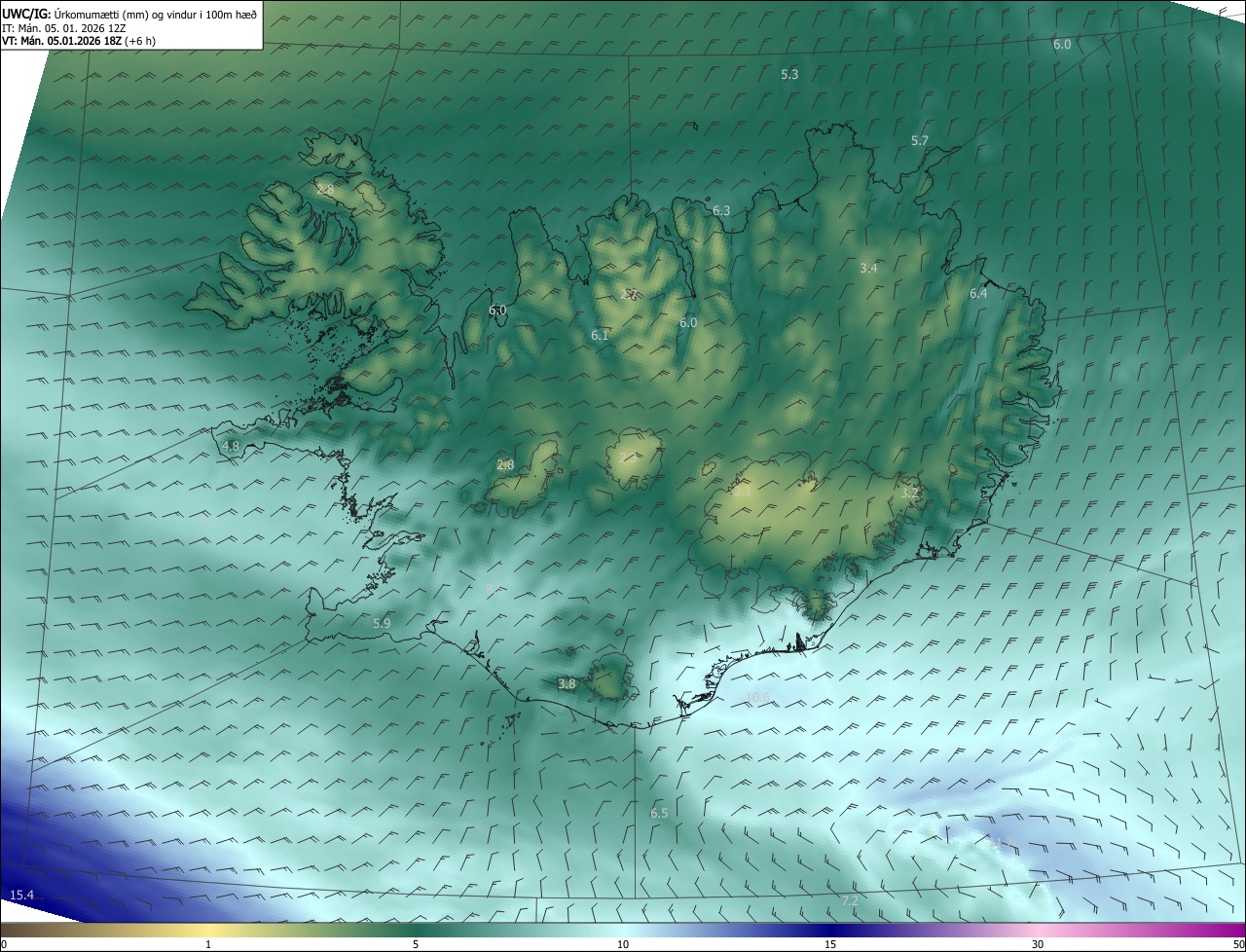Click the 6.4 value on the map

click(x=978, y=294)
